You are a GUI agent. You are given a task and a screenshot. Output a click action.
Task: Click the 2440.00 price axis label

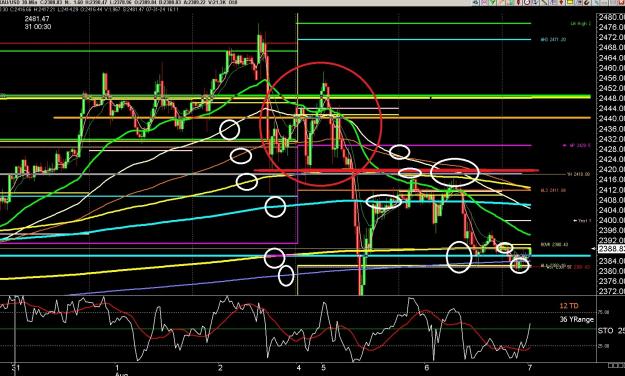pyautogui.click(x=611, y=118)
